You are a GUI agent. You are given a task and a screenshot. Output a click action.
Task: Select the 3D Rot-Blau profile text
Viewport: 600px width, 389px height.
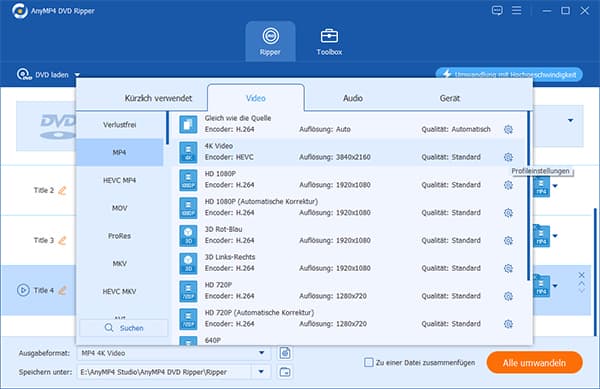pos(223,229)
